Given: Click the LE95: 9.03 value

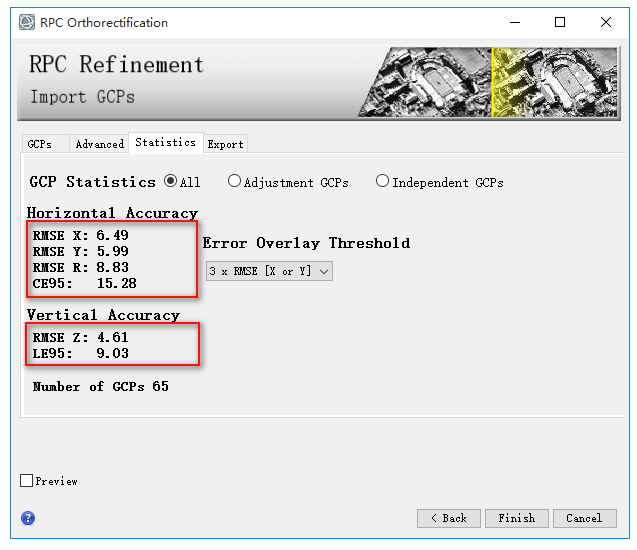Looking at the screenshot, I should tap(80, 353).
